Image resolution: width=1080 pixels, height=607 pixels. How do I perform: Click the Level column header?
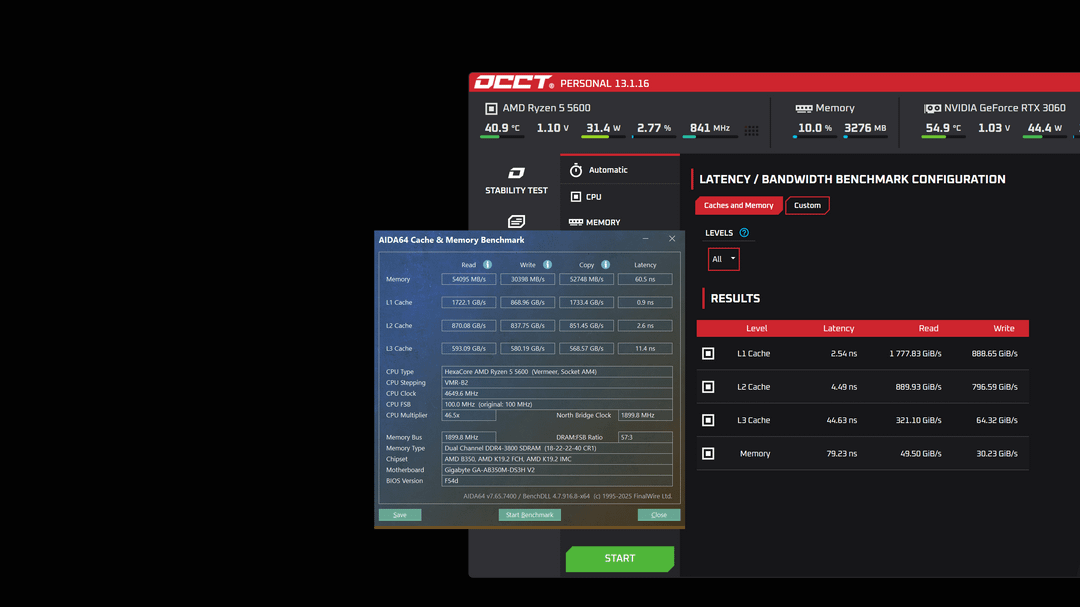756,329
